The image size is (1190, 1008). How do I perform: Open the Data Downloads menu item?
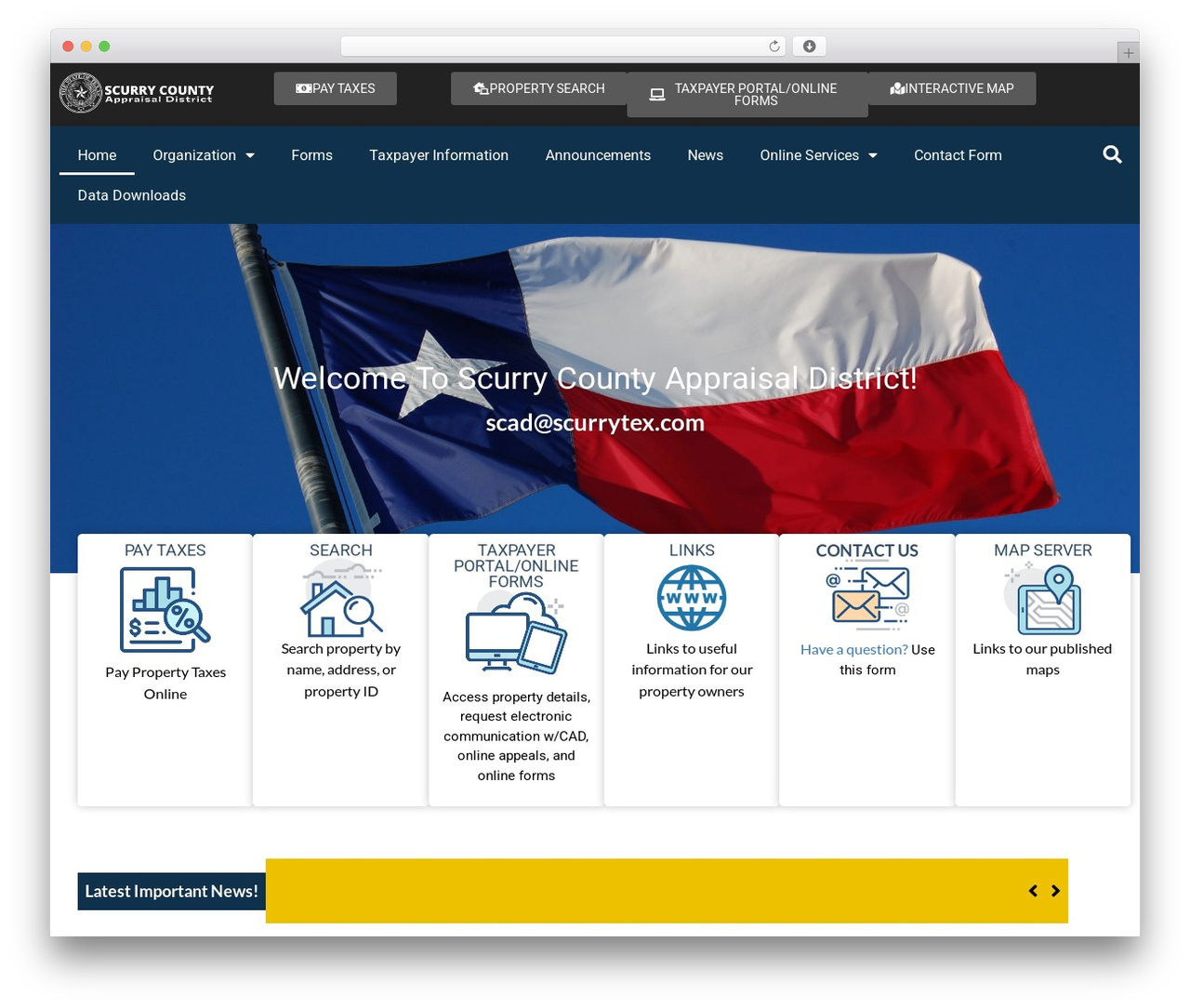click(131, 195)
